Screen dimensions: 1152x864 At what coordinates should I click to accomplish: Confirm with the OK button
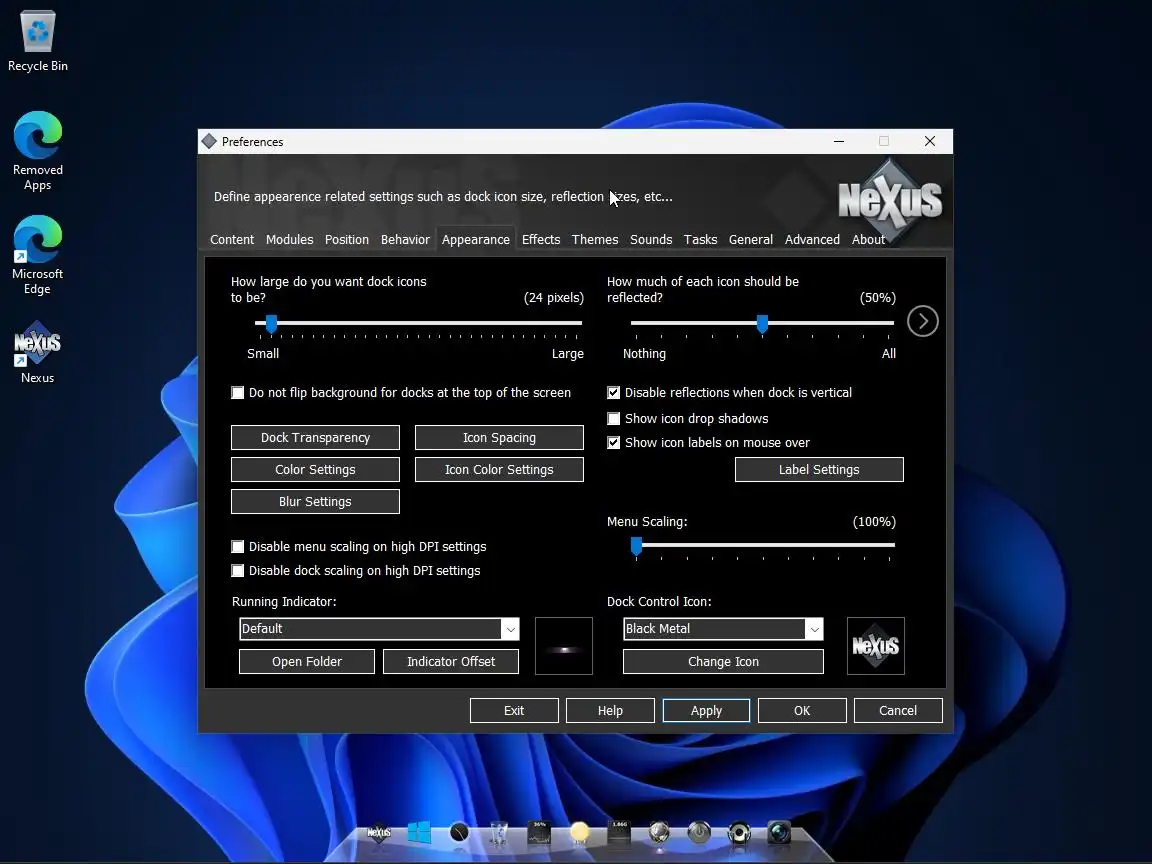coord(802,710)
